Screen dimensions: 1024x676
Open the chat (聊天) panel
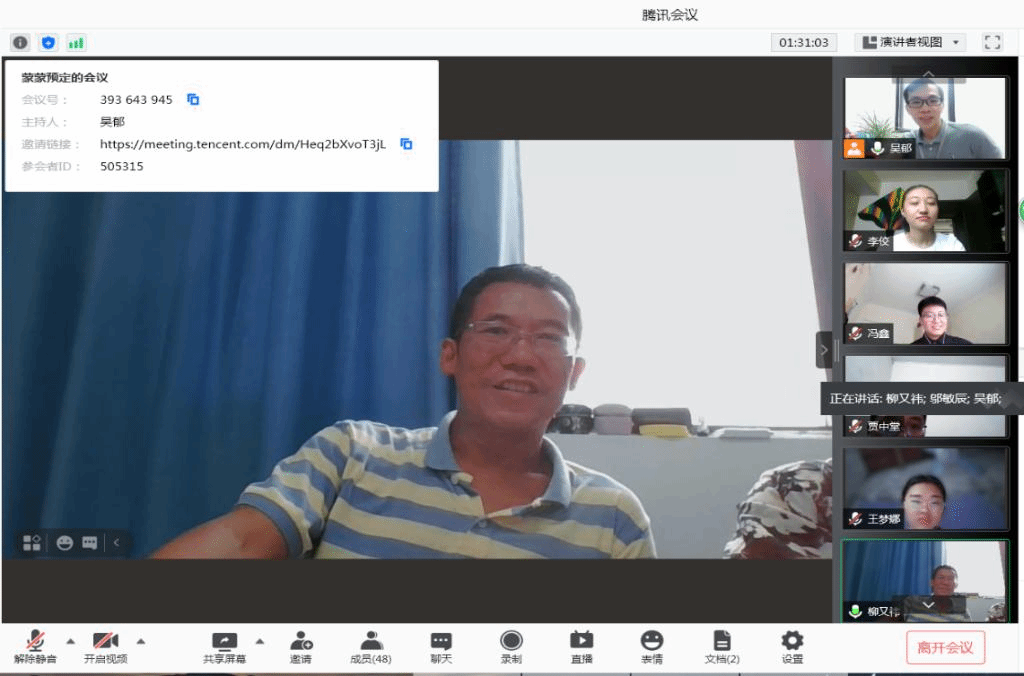pos(441,647)
